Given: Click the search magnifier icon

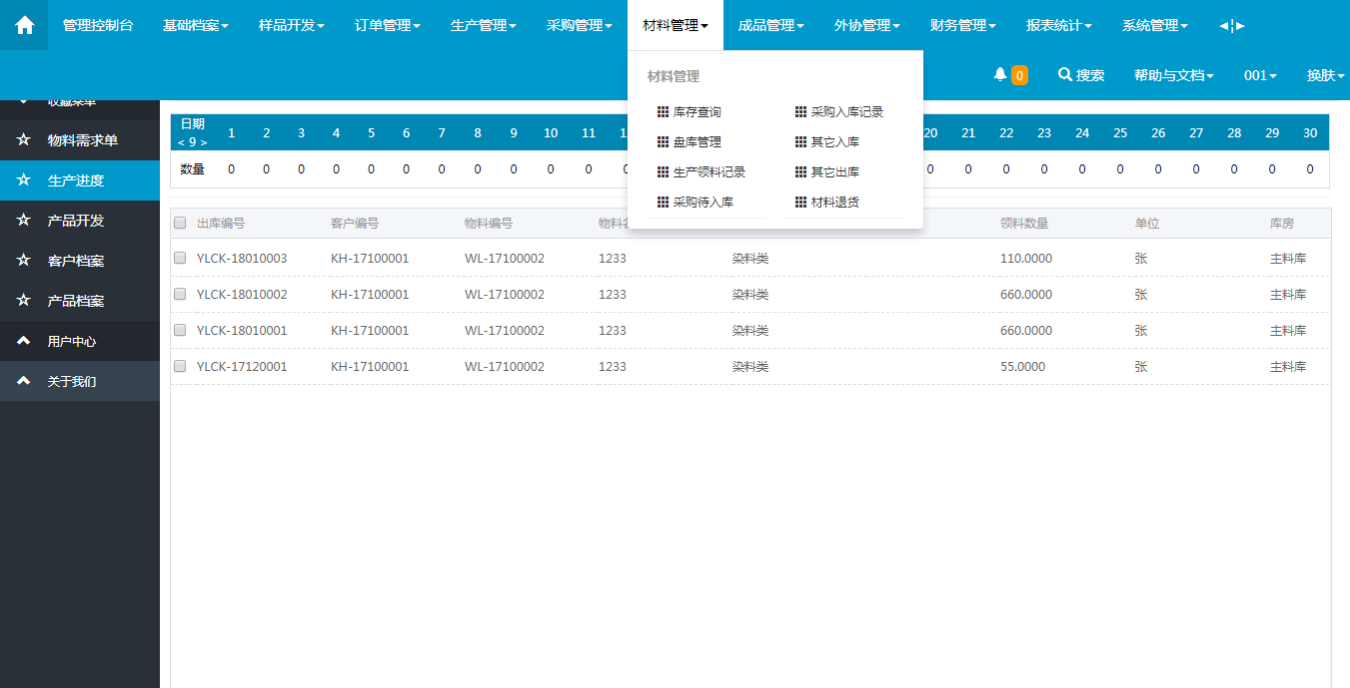Looking at the screenshot, I should (1065, 75).
